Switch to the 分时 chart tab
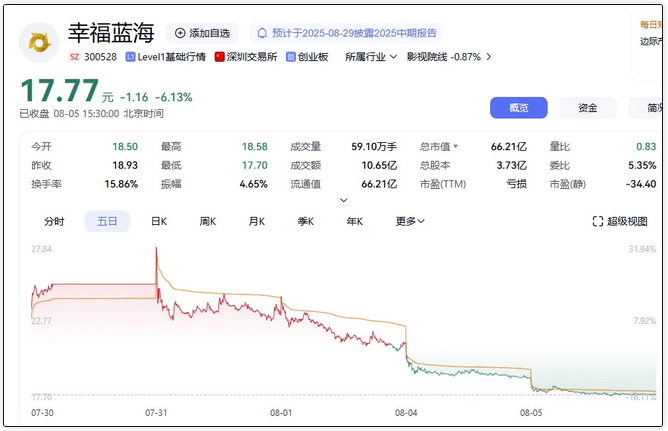Image resolution: width=668 pixels, height=431 pixels. [54, 221]
